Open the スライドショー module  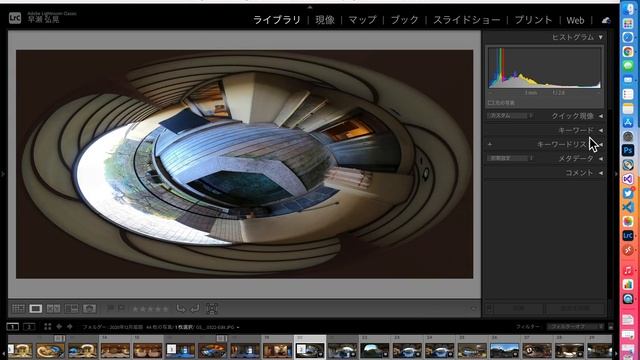pos(467,20)
